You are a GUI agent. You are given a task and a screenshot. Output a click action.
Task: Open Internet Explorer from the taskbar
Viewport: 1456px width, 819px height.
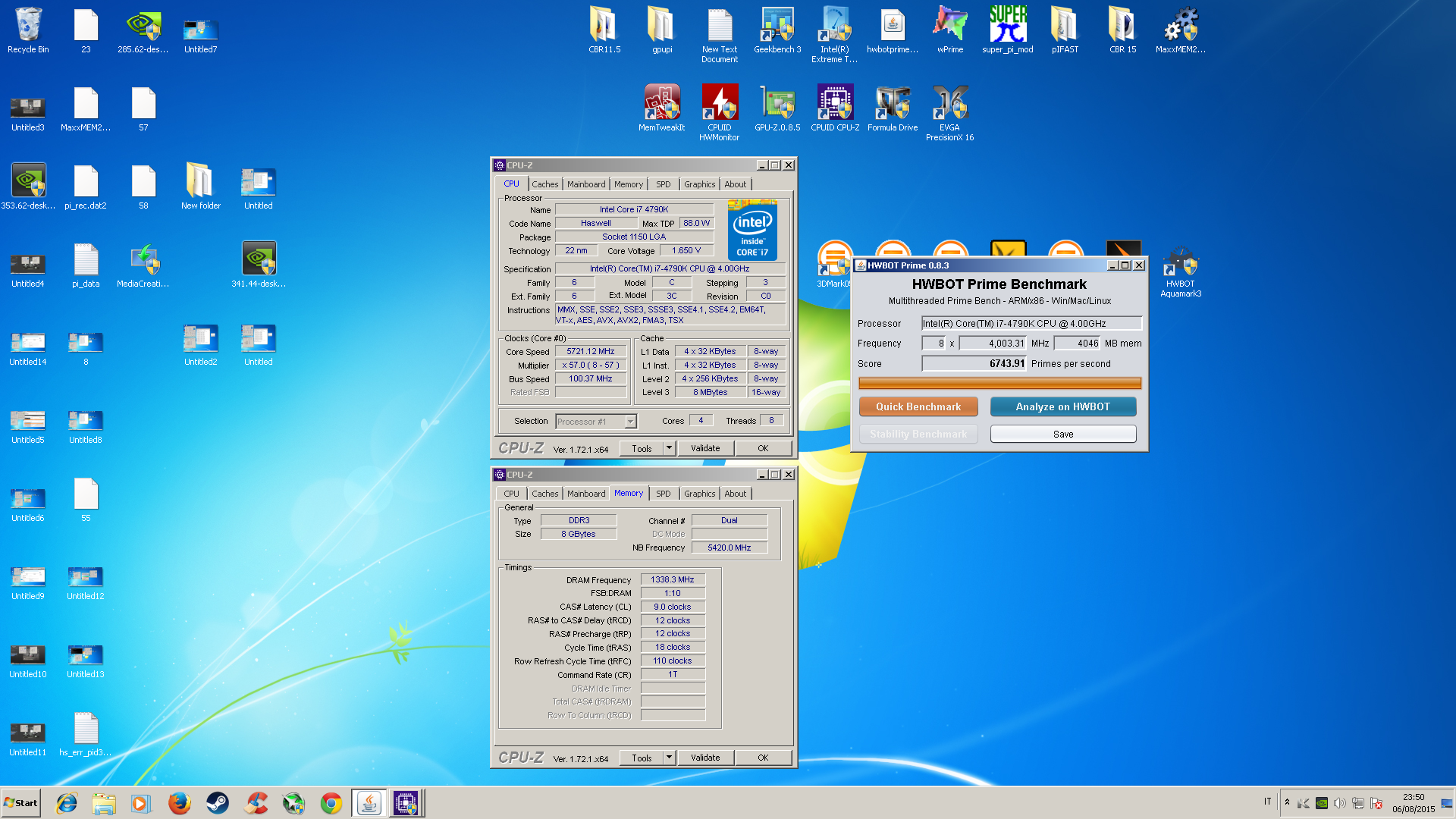67,803
